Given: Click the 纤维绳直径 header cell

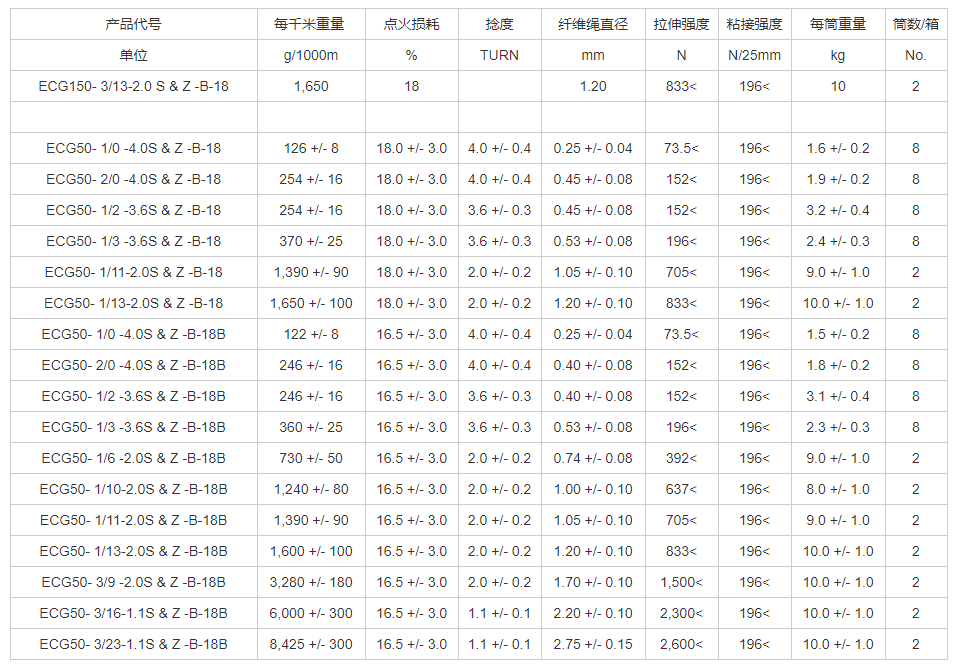Looking at the screenshot, I should tap(593, 25).
